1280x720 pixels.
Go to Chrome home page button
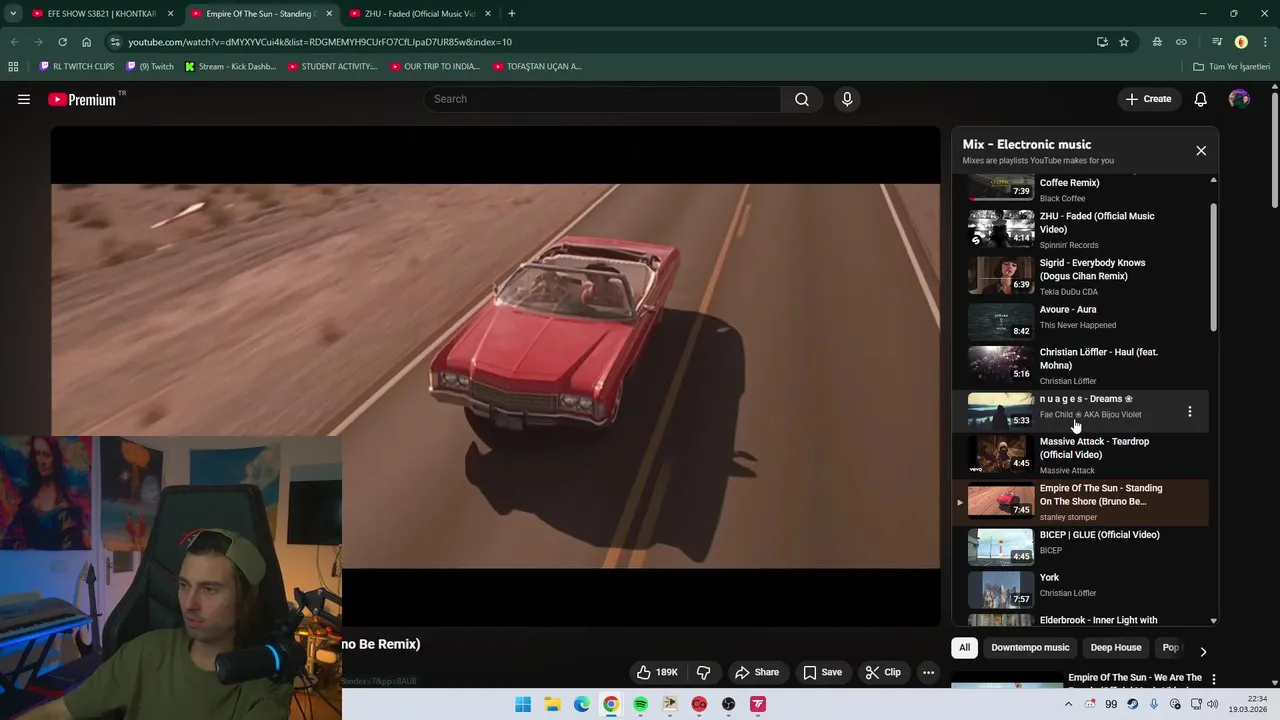coord(86,42)
